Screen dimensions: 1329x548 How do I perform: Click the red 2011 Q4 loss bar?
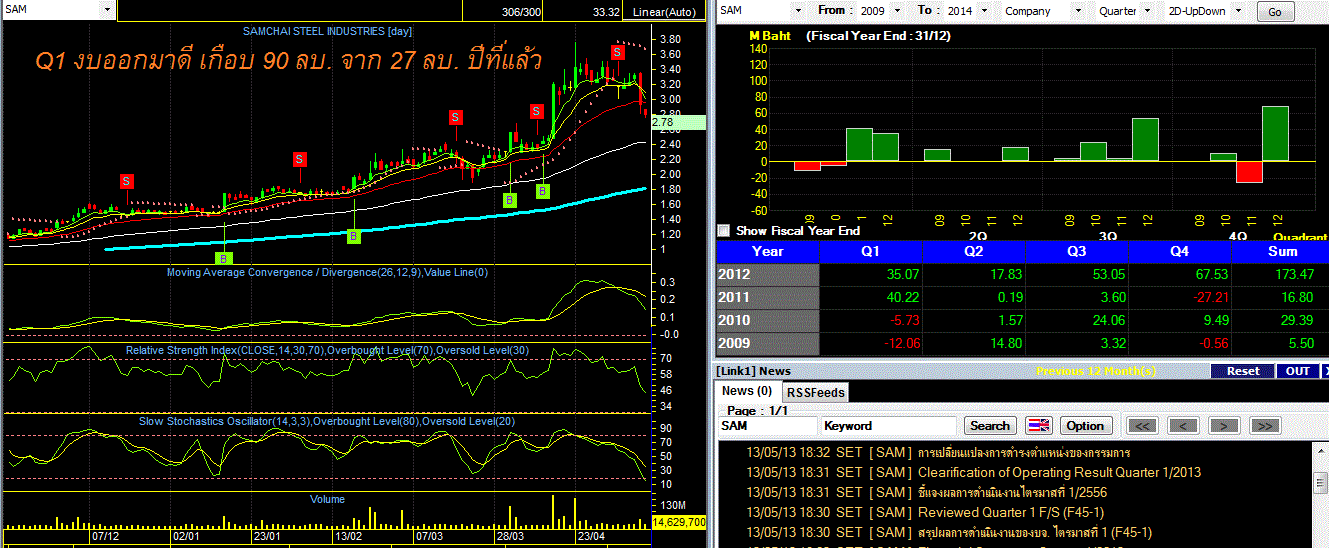(x=1248, y=171)
